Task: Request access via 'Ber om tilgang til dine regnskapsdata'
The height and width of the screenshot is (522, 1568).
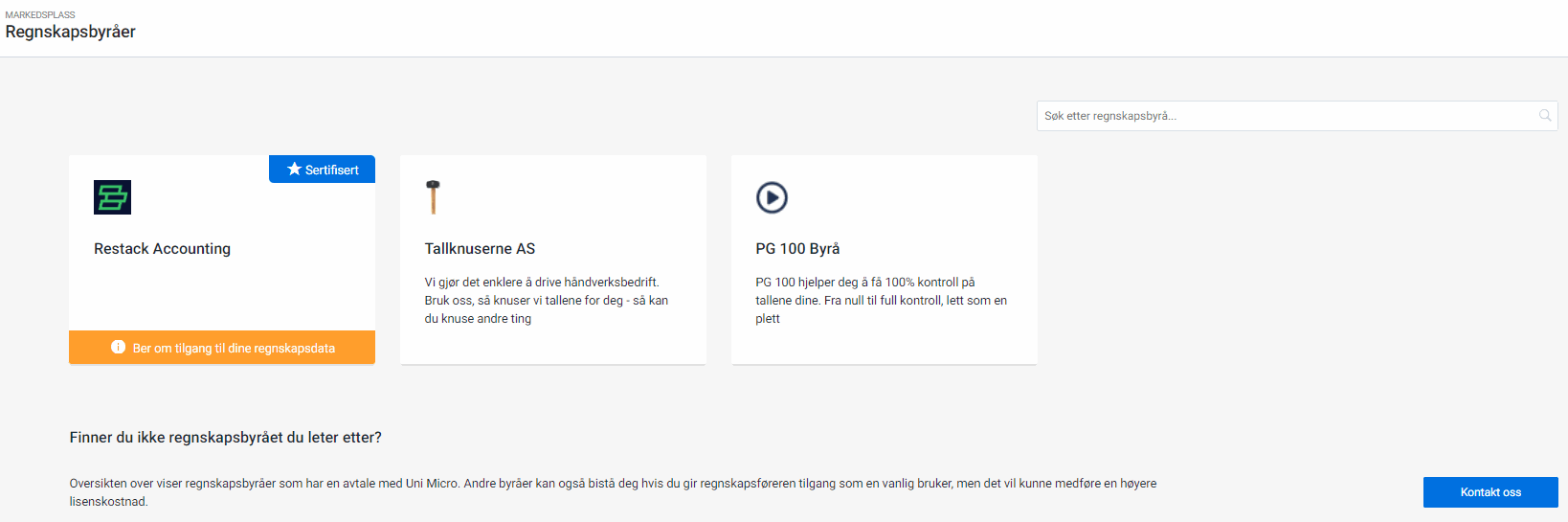Action: pyautogui.click(x=234, y=349)
